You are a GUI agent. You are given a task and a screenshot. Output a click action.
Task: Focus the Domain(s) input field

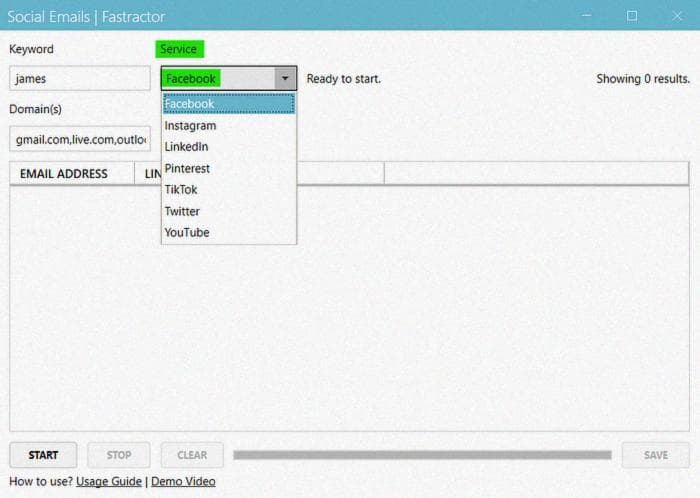[x=80, y=139]
